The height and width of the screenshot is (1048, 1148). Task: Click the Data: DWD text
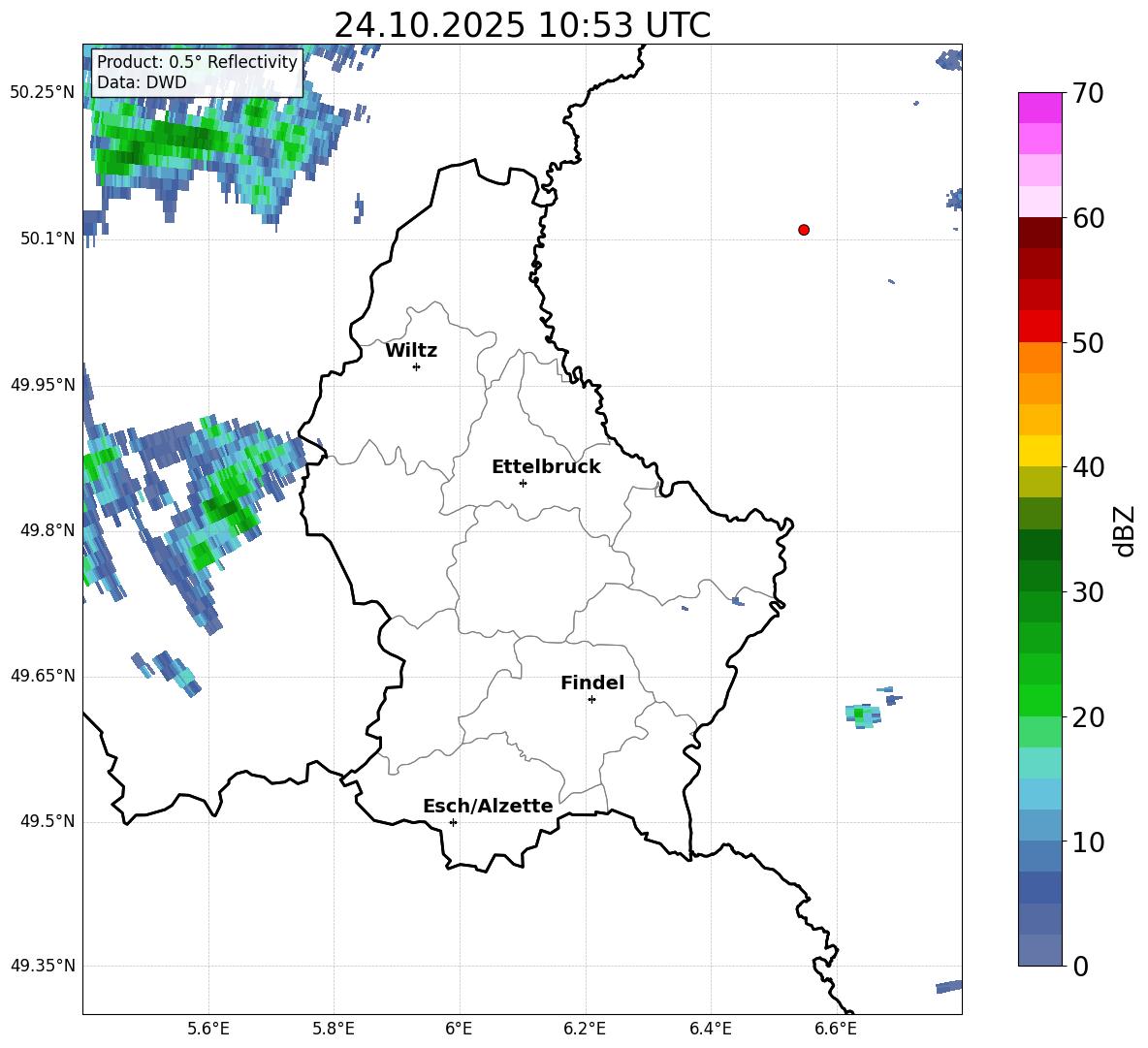tap(142, 82)
